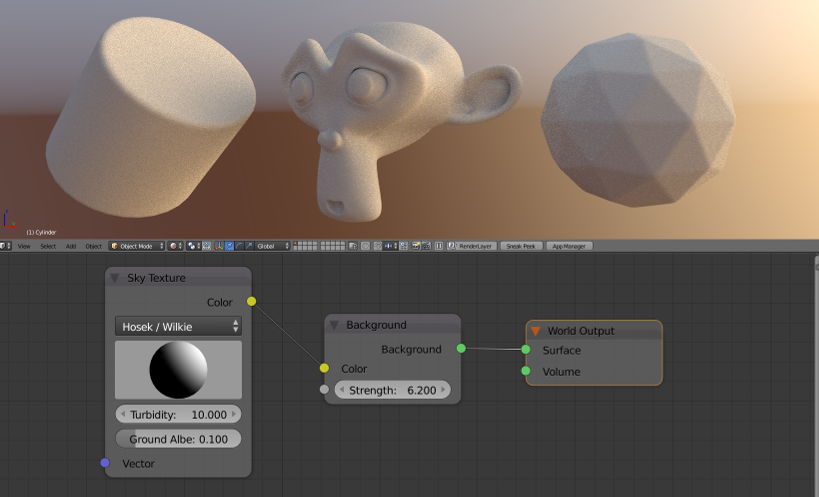
Task: Click the Sky Texture Color output socket
Action: point(252,301)
